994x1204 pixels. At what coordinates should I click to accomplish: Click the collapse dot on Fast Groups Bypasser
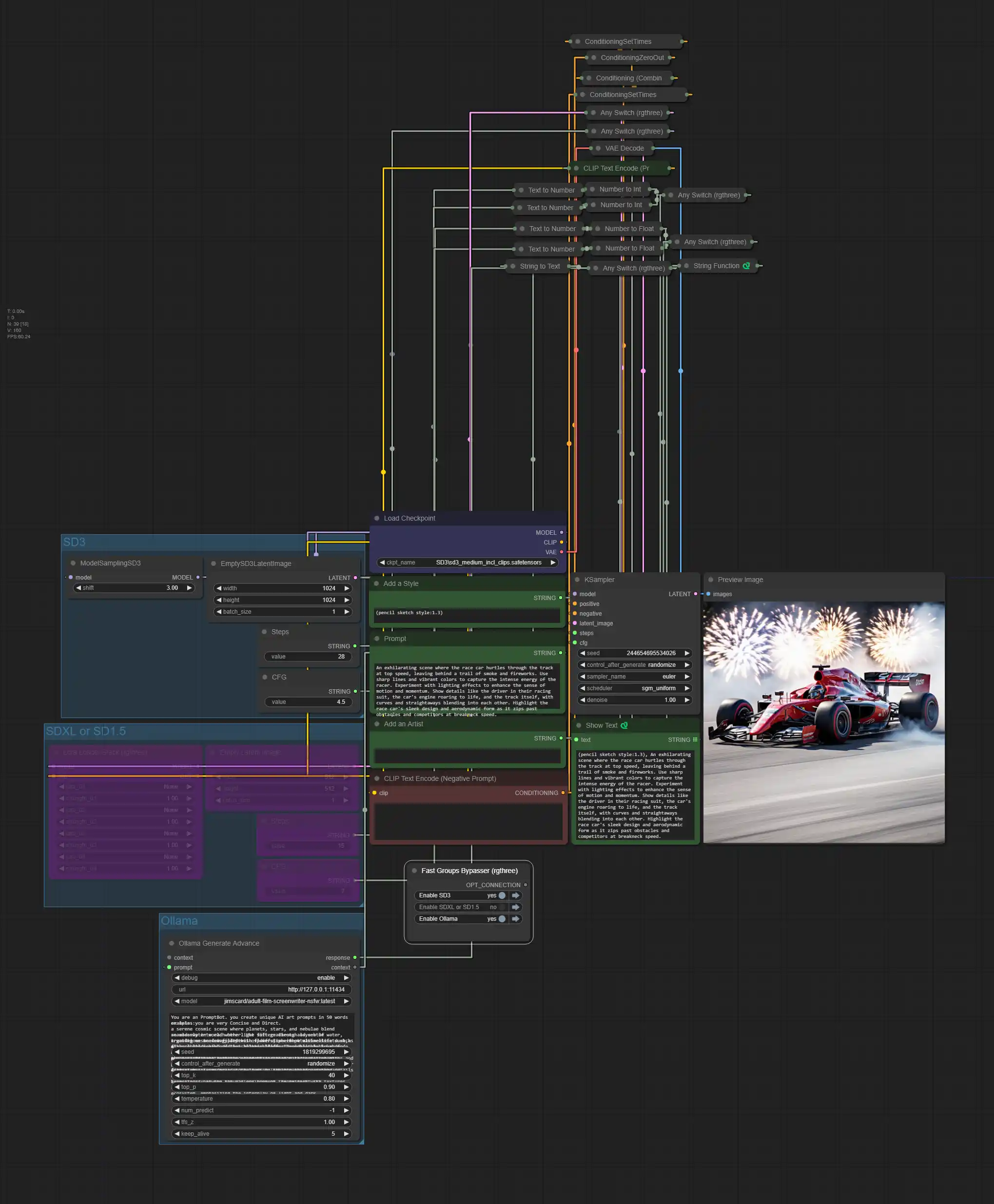pos(414,871)
